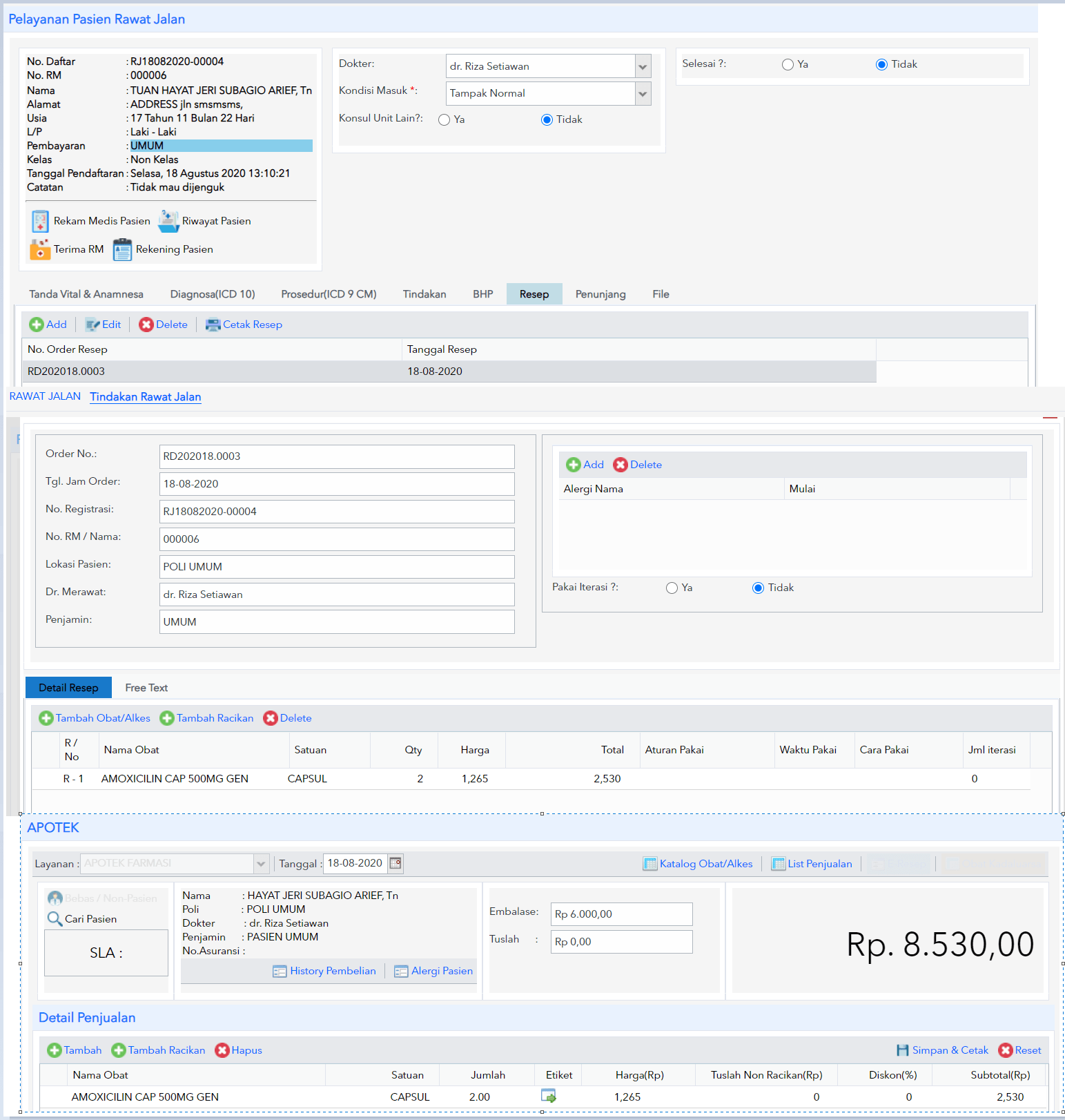Image resolution: width=1065 pixels, height=1120 pixels.
Task: Switch to Free Text tab
Action: click(x=146, y=688)
